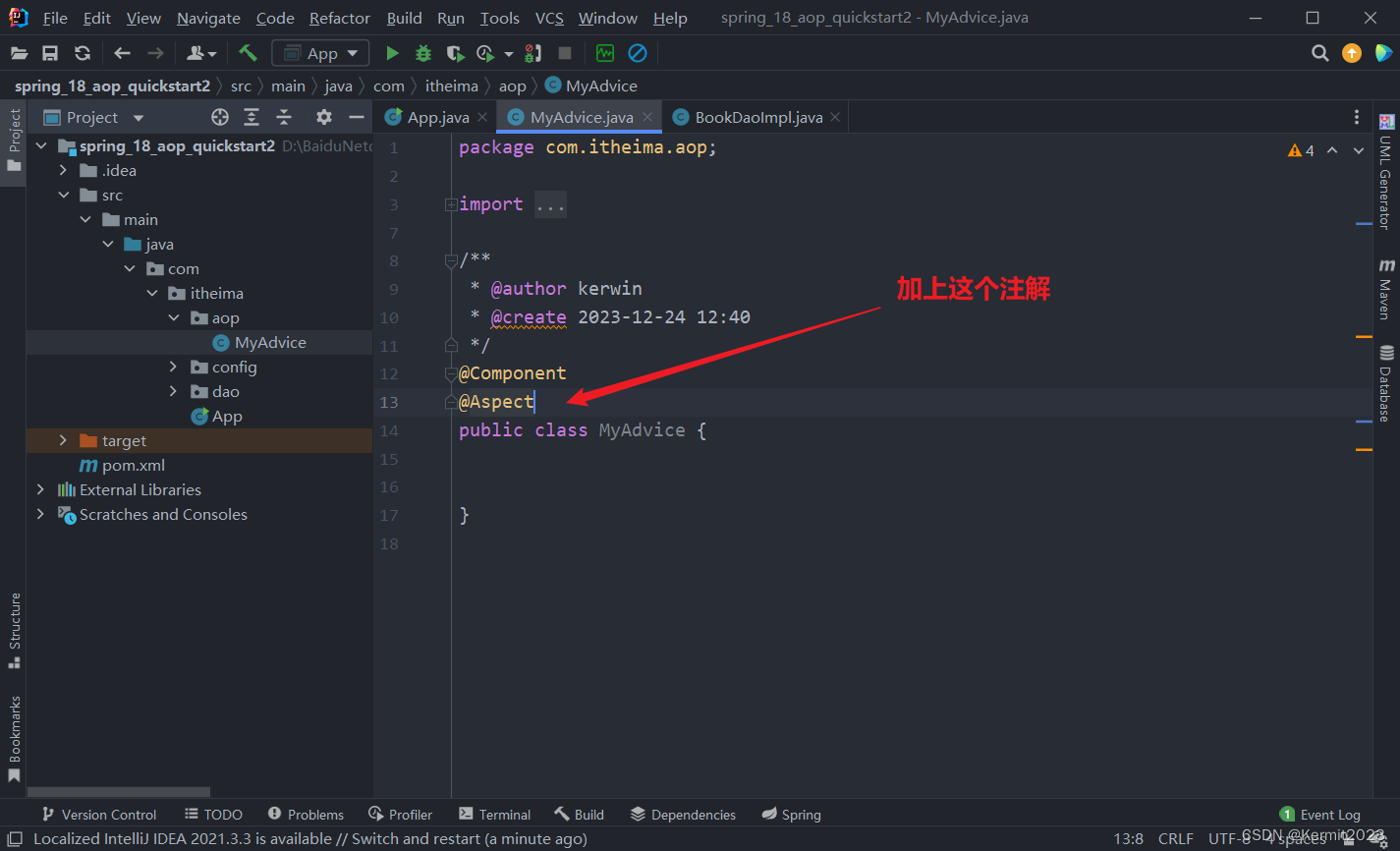Screen dimensions: 1400x851
Task: Open Profile run options dropdown arrow
Action: coord(508,54)
